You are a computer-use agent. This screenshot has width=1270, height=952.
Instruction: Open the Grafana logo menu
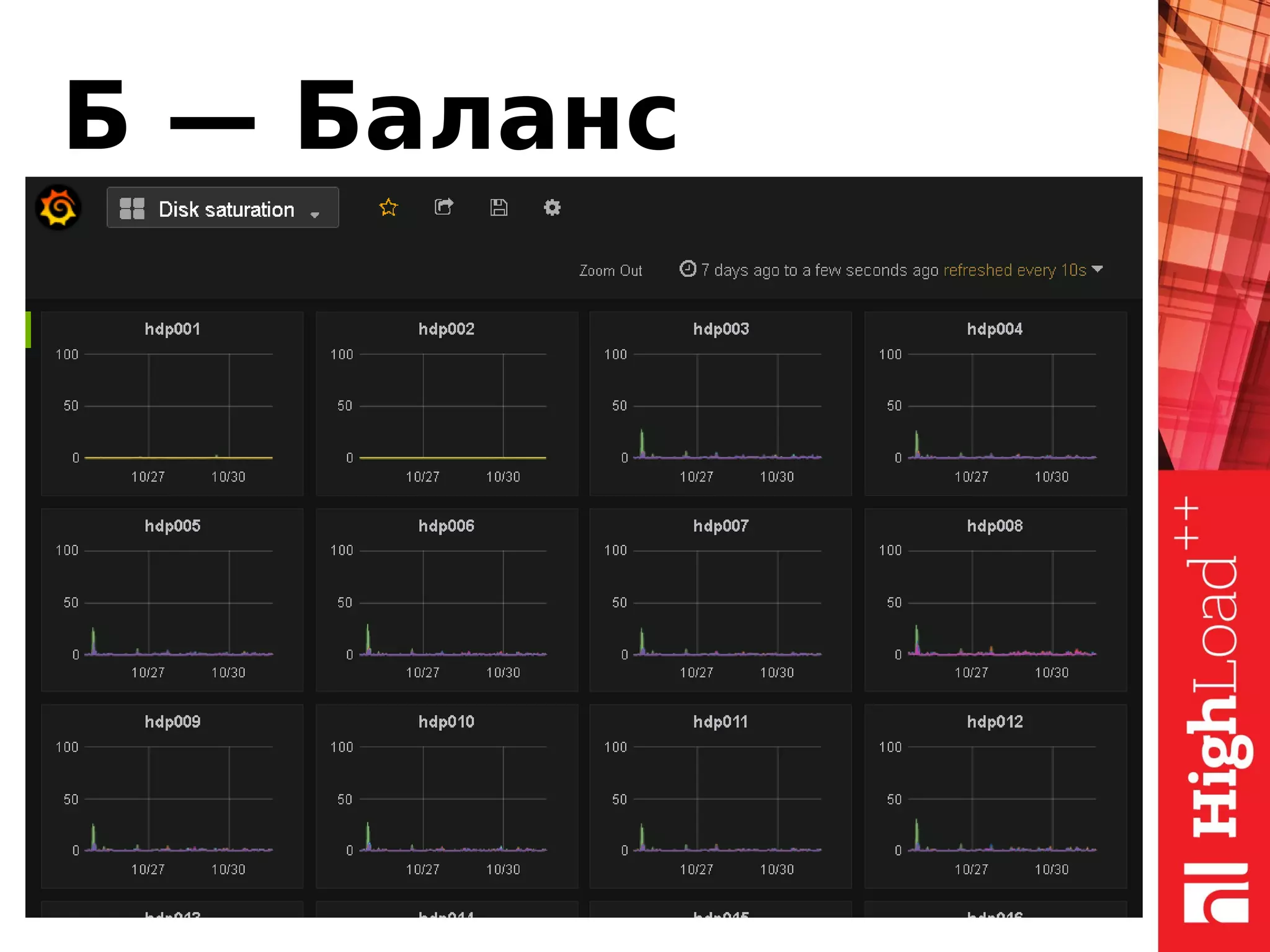pyautogui.click(x=58, y=208)
